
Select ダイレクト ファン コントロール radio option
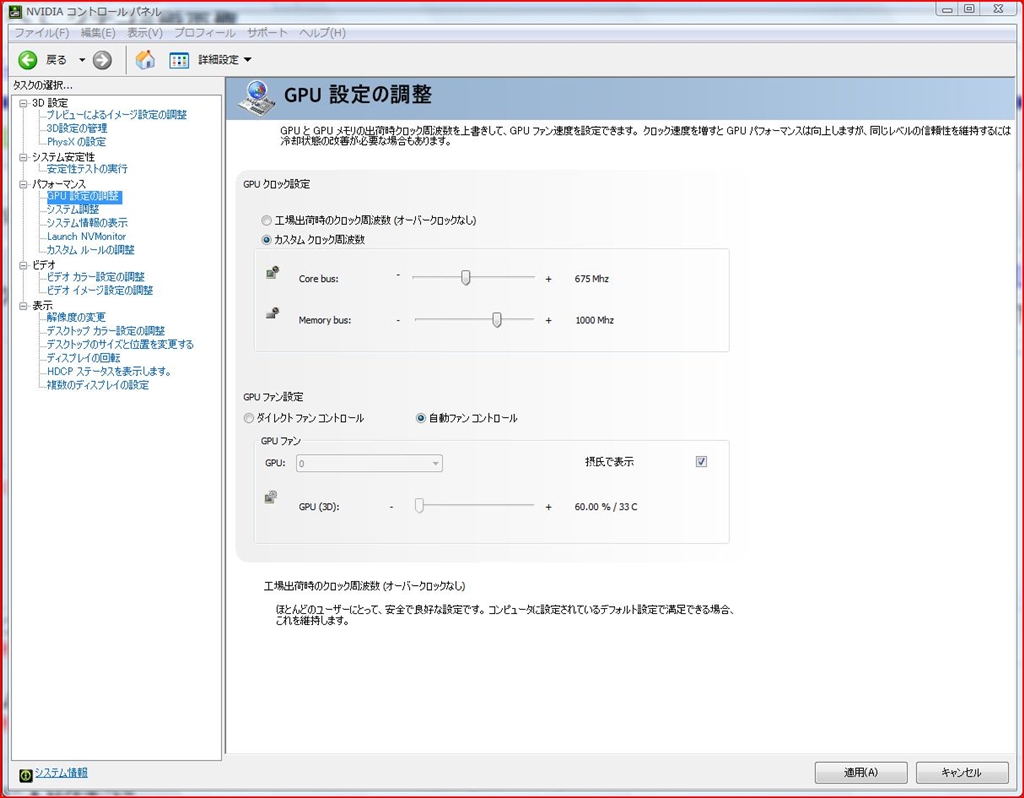point(248,419)
